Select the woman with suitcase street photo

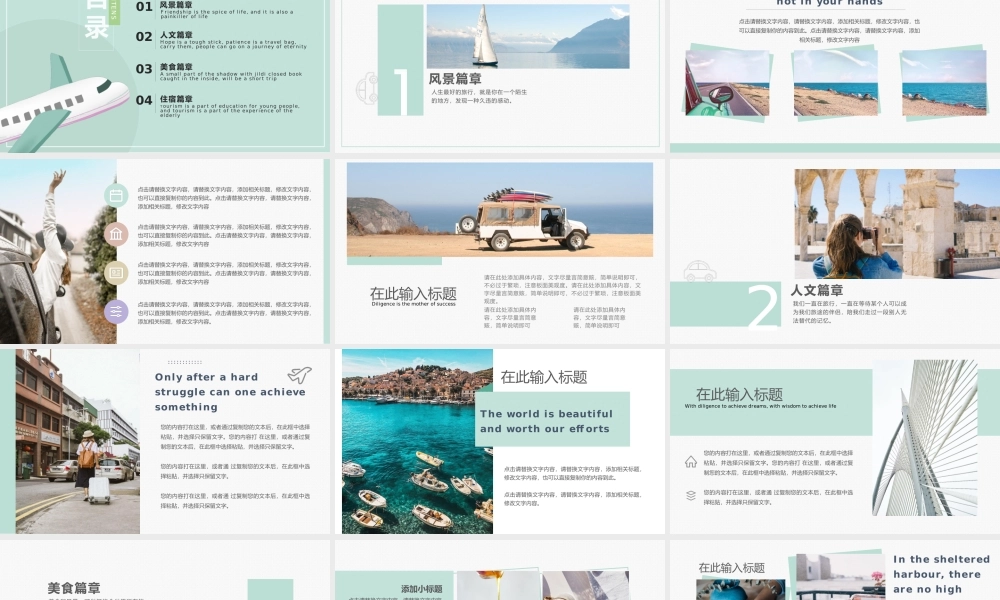point(77,441)
